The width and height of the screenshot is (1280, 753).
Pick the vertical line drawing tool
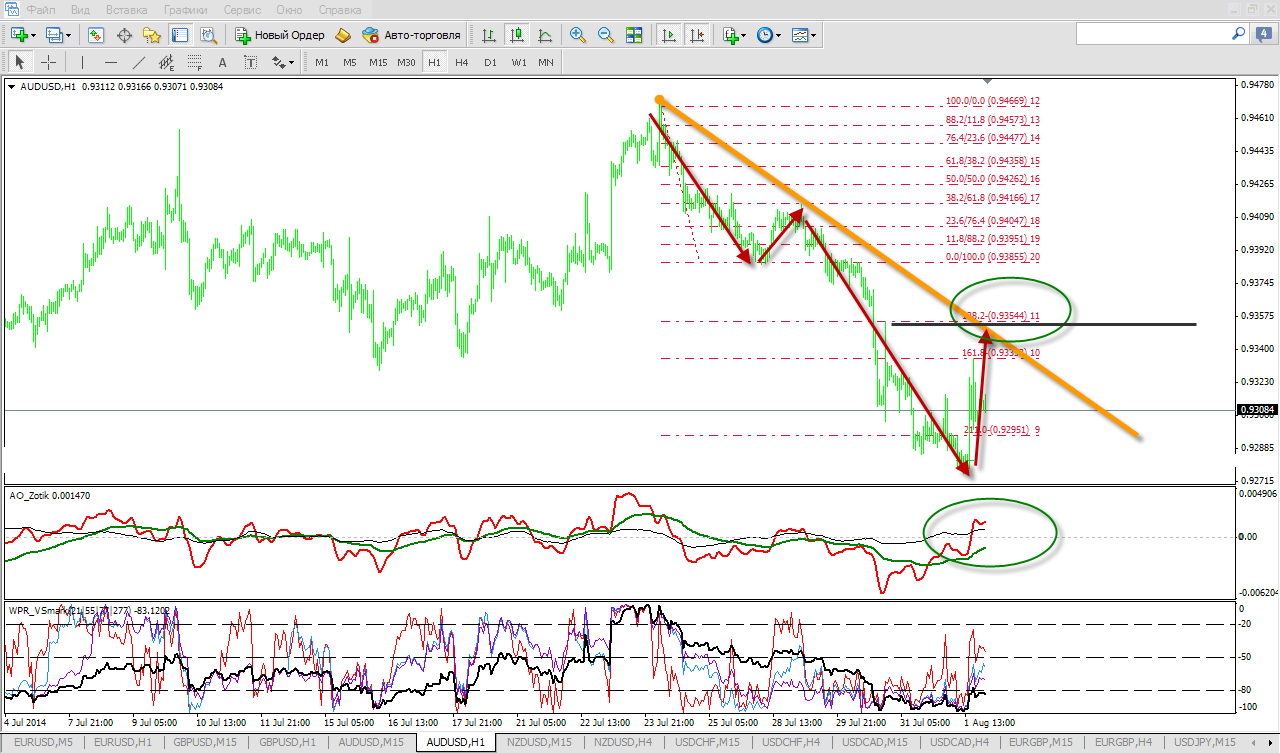[83, 62]
